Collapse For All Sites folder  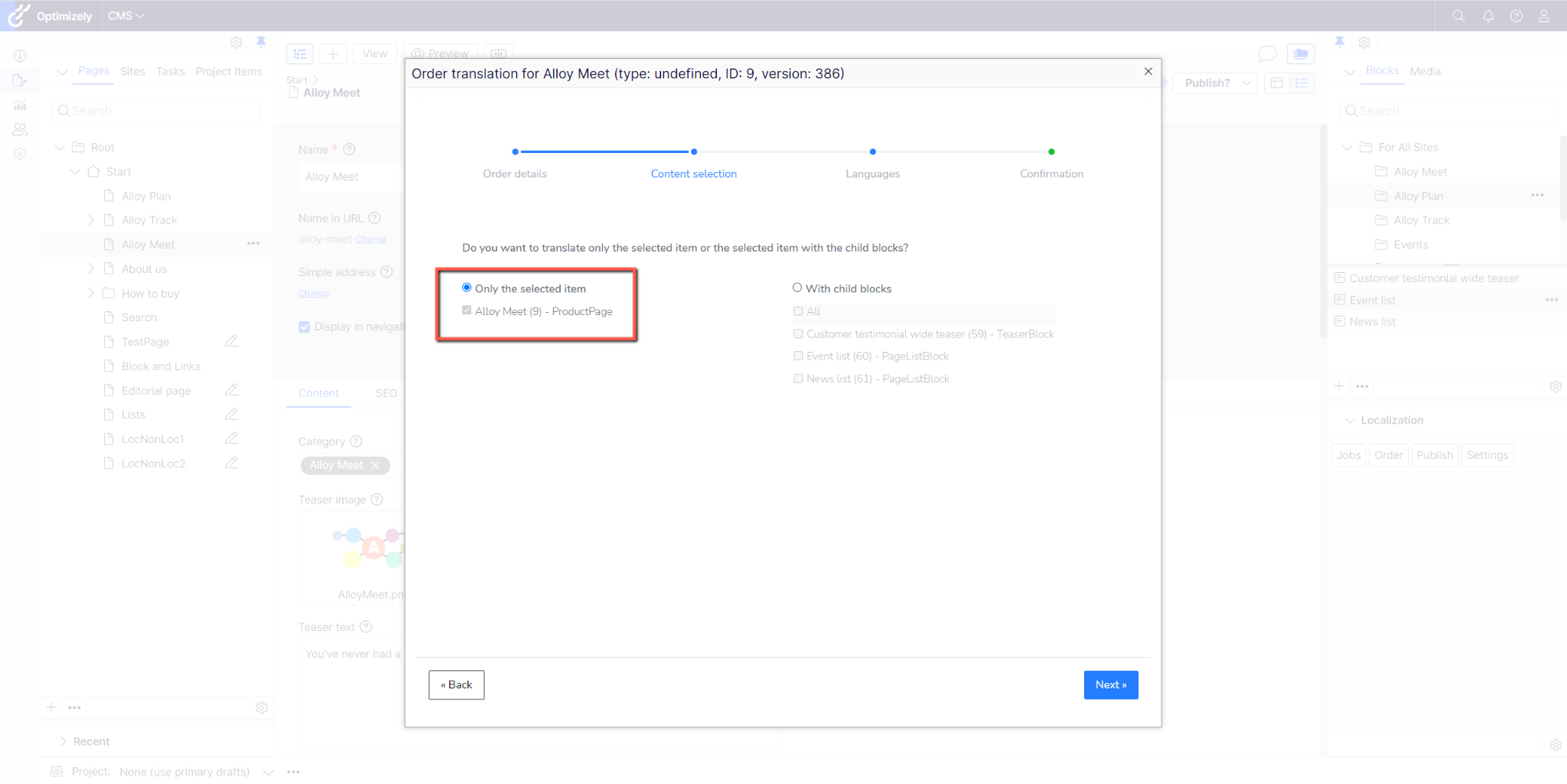[1347, 148]
